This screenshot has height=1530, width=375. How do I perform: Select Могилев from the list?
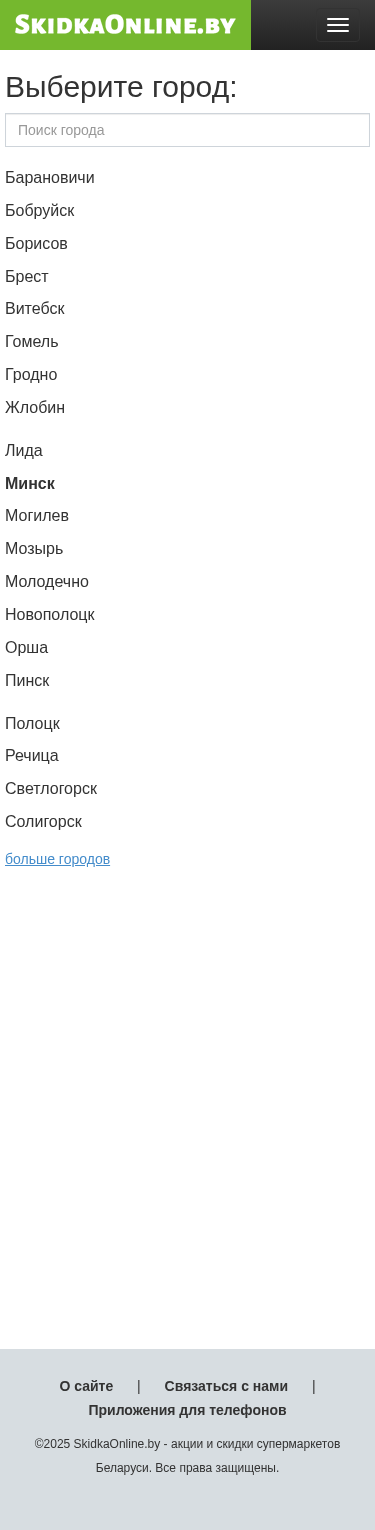(x=37, y=516)
